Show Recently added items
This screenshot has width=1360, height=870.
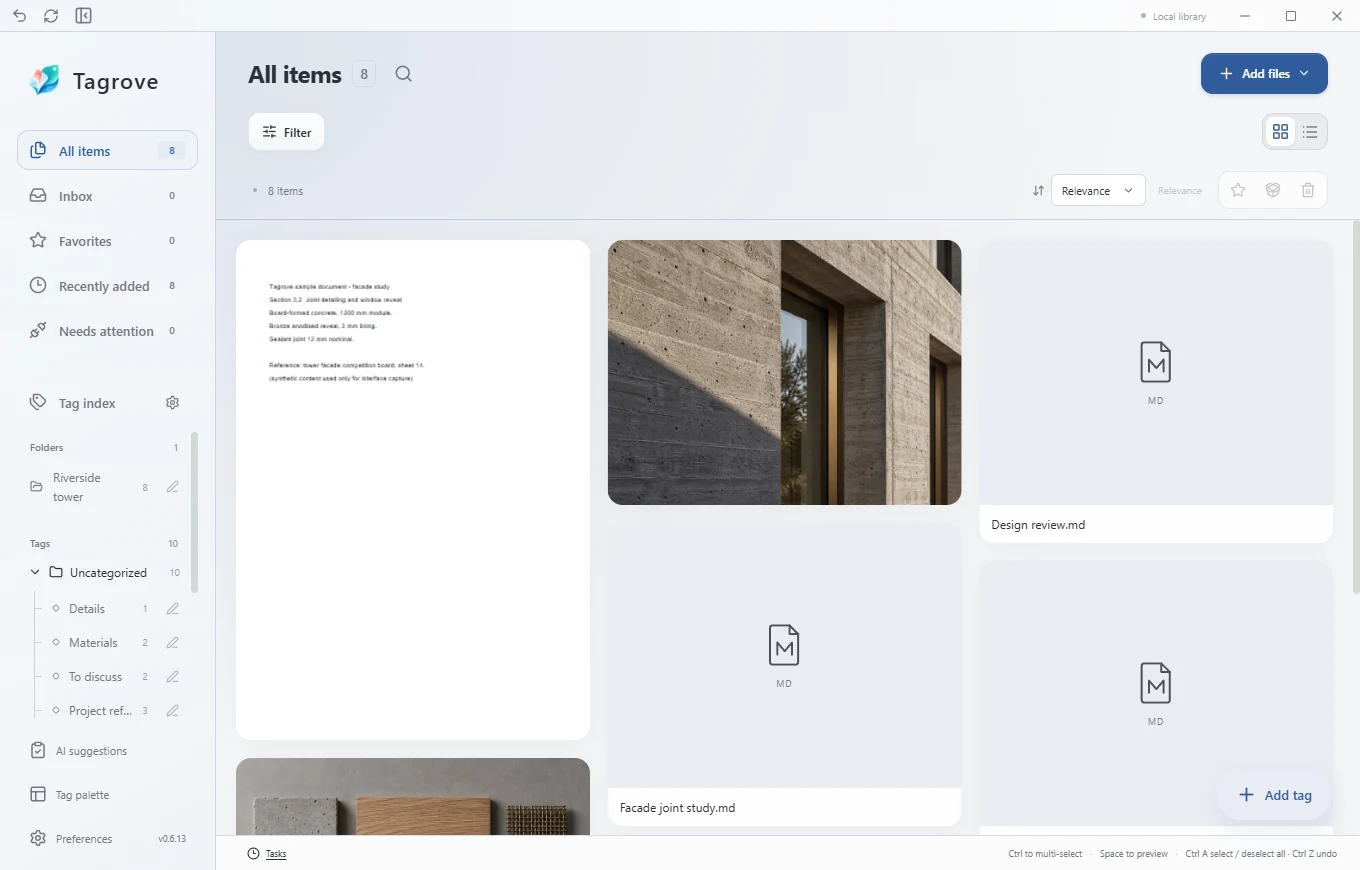pos(107,286)
